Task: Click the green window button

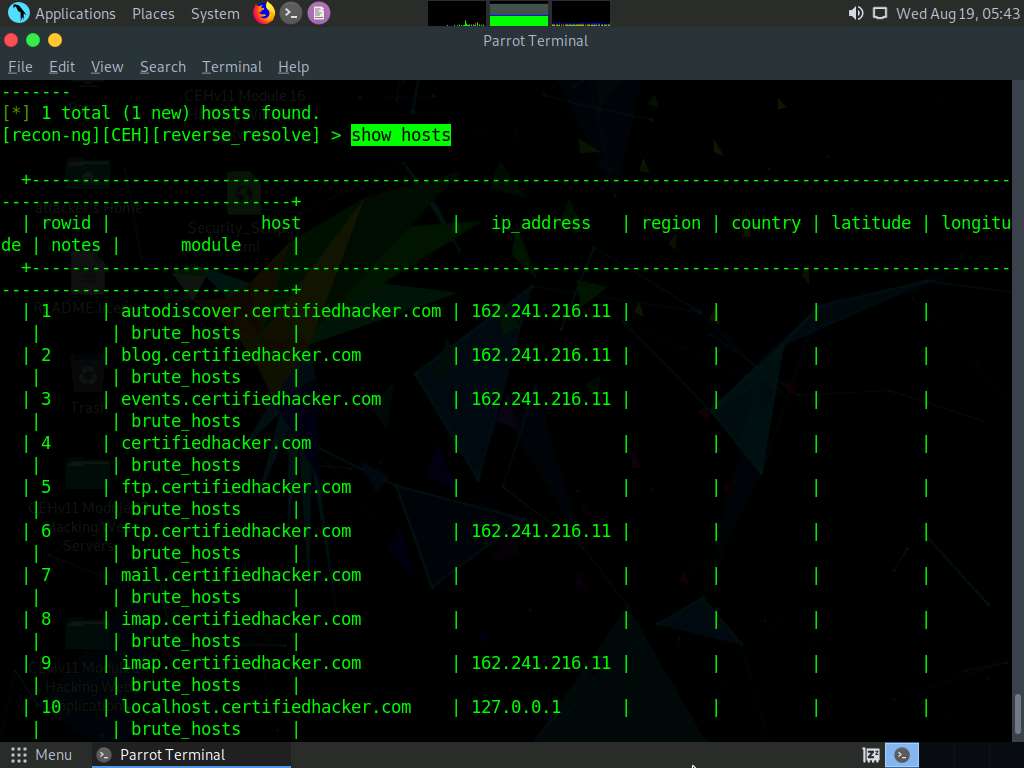Action: 33,40
